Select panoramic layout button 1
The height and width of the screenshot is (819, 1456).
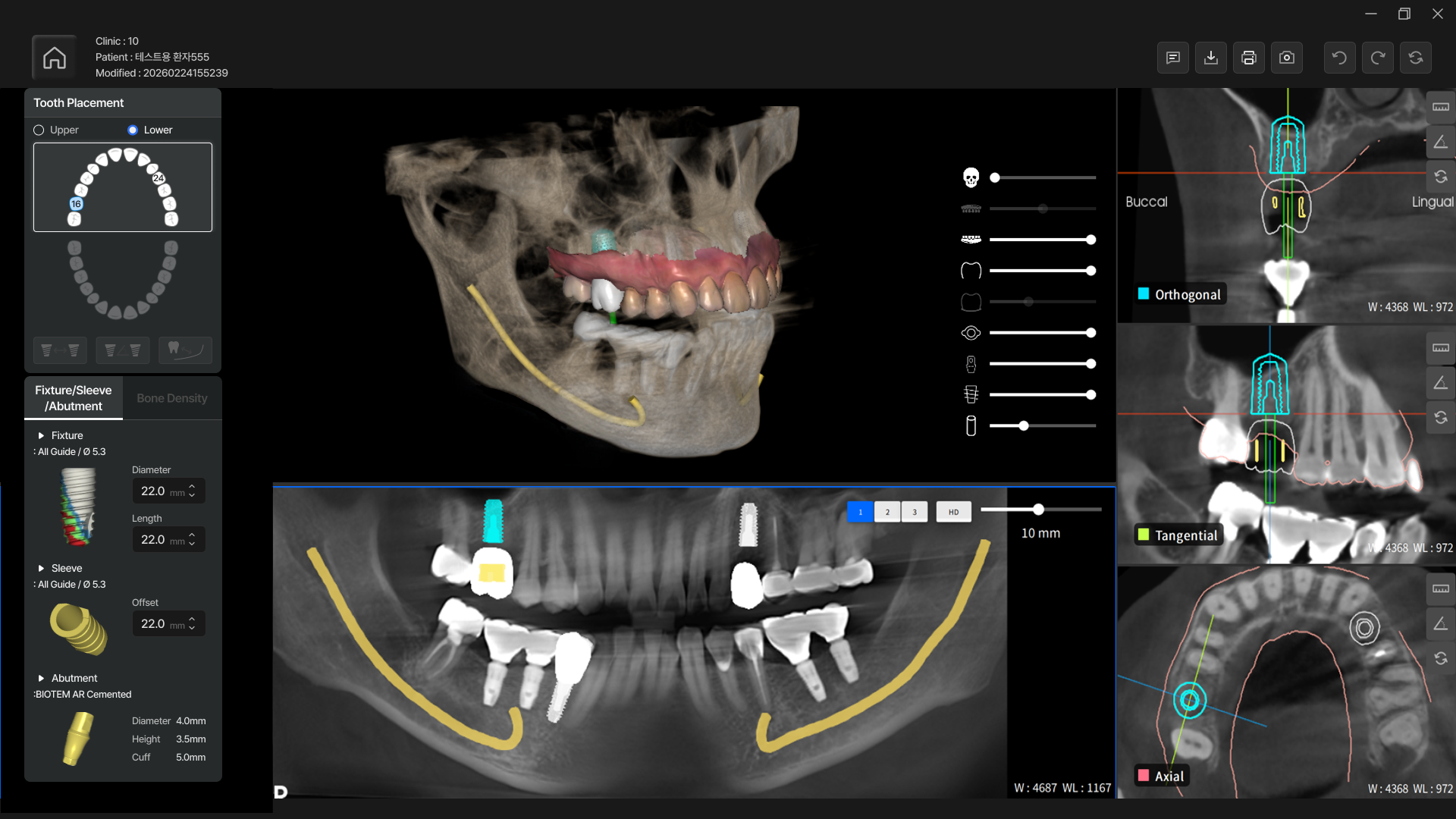click(860, 512)
